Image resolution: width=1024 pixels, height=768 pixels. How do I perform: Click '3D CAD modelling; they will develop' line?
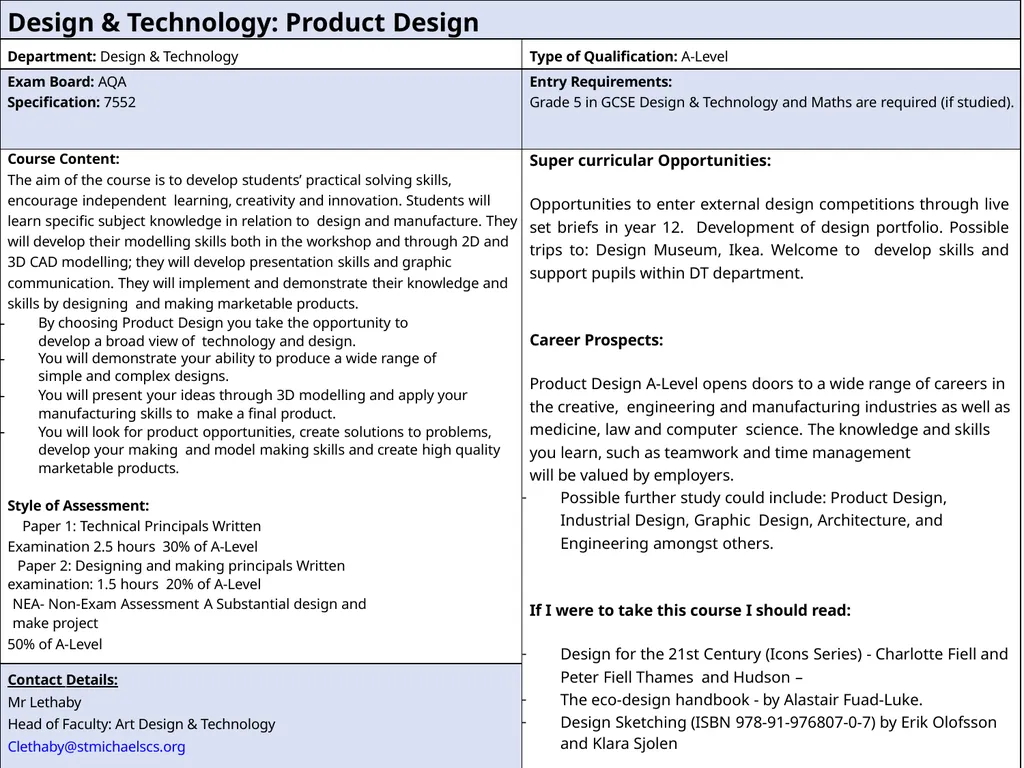(229, 262)
